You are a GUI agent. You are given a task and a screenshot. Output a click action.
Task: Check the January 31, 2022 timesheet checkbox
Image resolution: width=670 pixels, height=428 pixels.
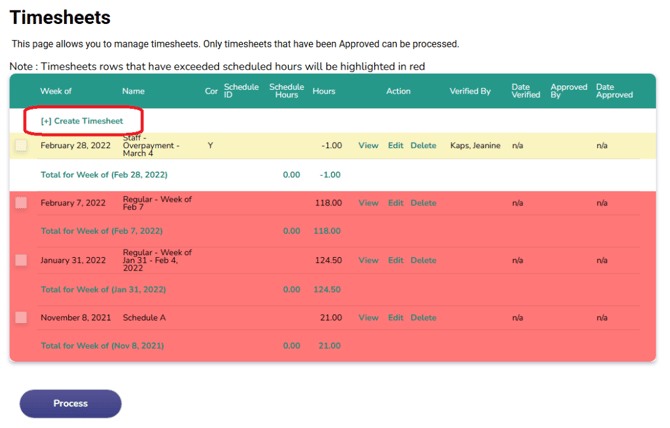coord(22,260)
